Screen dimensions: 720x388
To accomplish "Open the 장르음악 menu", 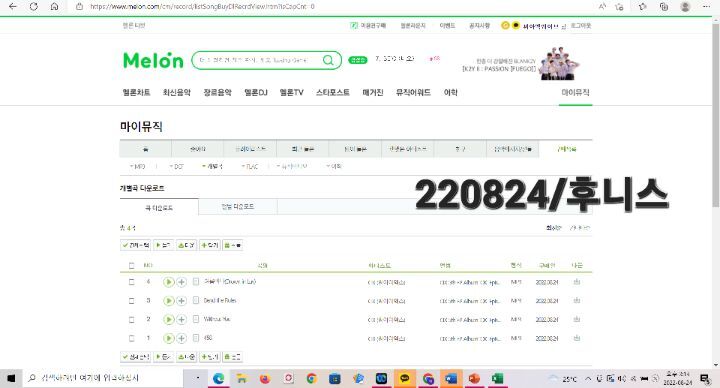I will click(x=217, y=92).
